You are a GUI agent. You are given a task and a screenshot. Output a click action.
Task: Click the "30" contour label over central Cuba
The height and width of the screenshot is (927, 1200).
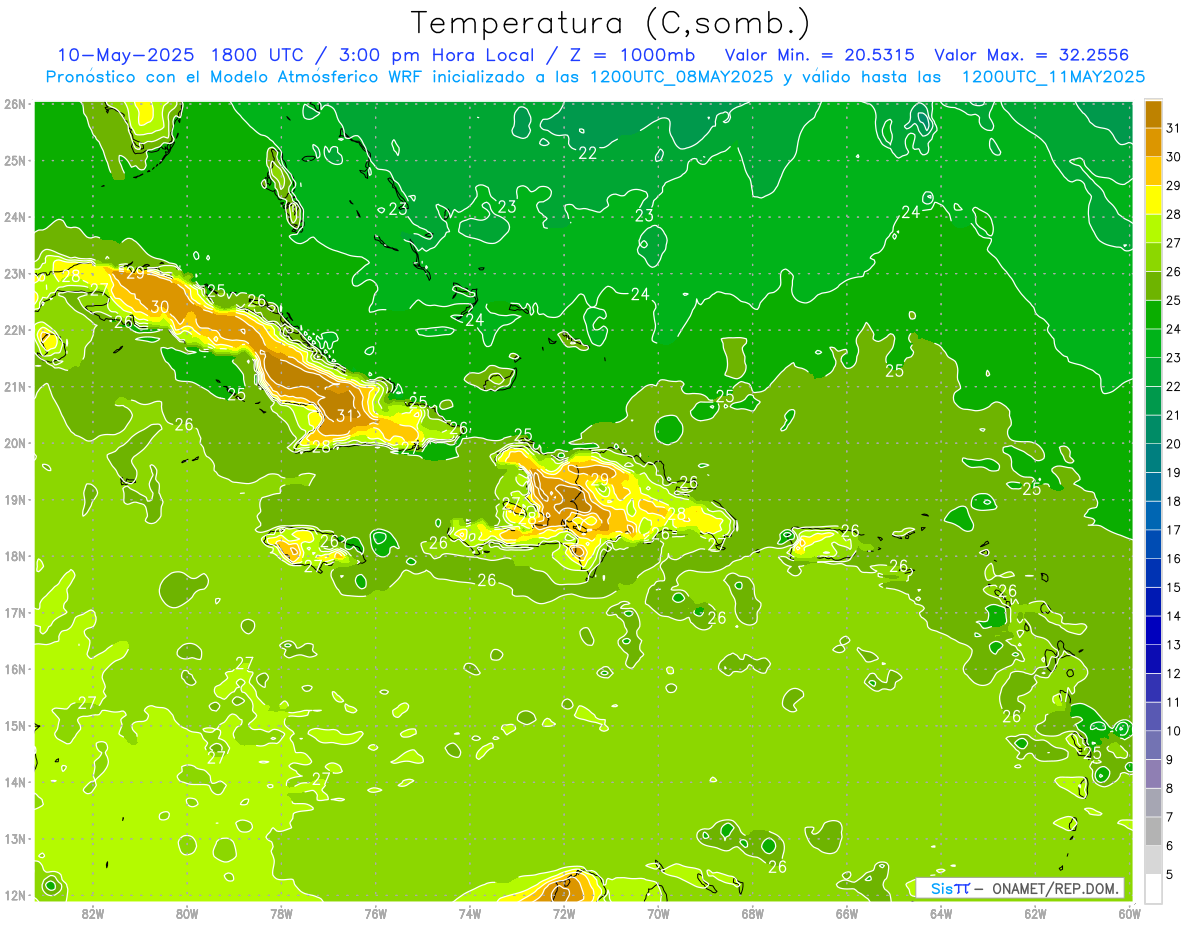click(x=160, y=307)
